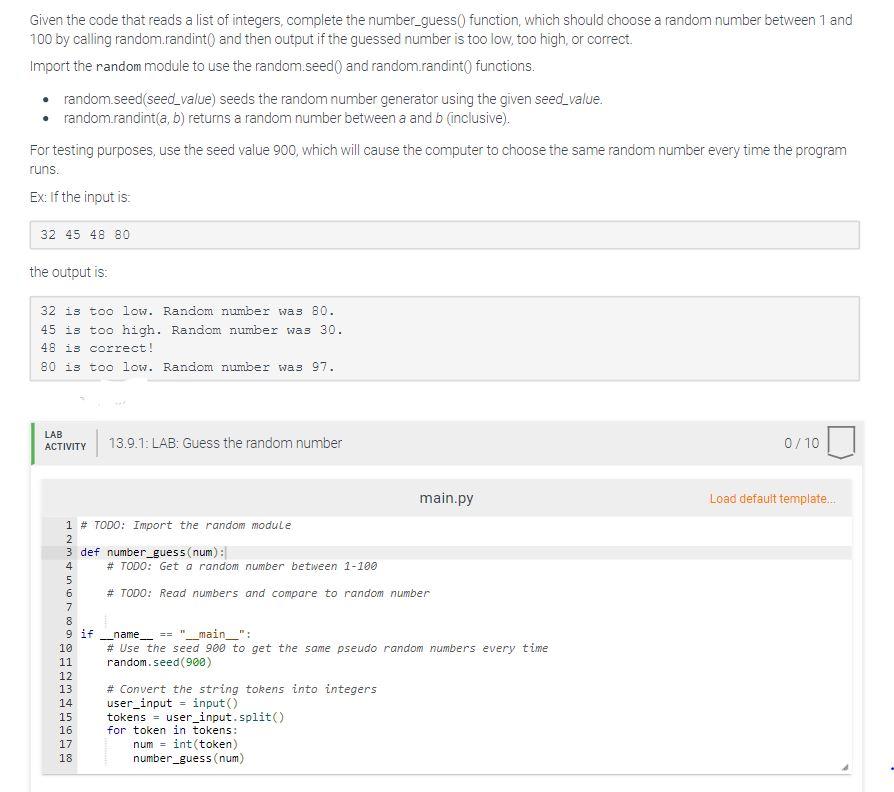Click the '0 / 10' score text

(x=801, y=443)
